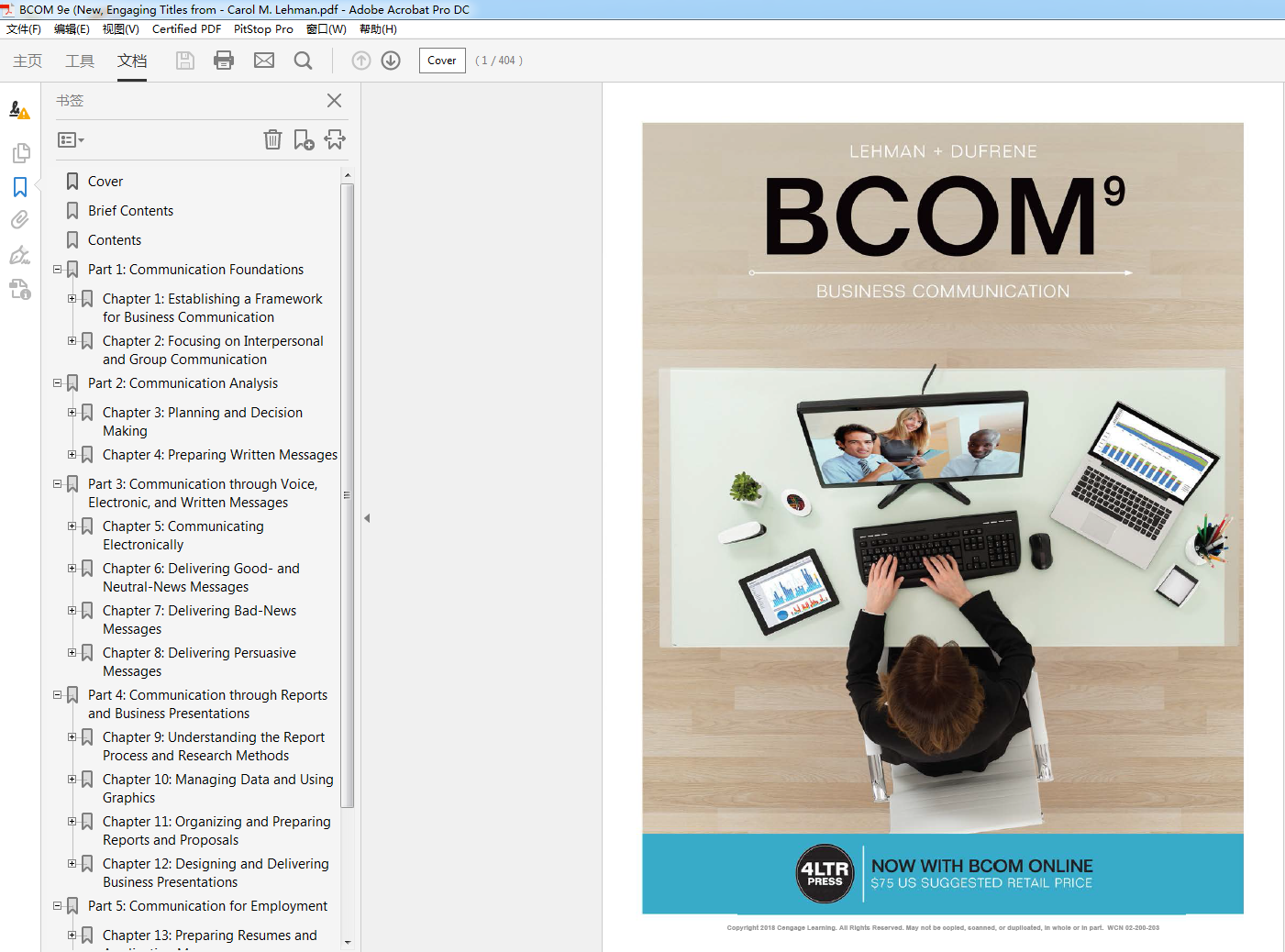Expand Chapter 12 bookmark
Screen dimensions: 1285x952
click(72, 864)
